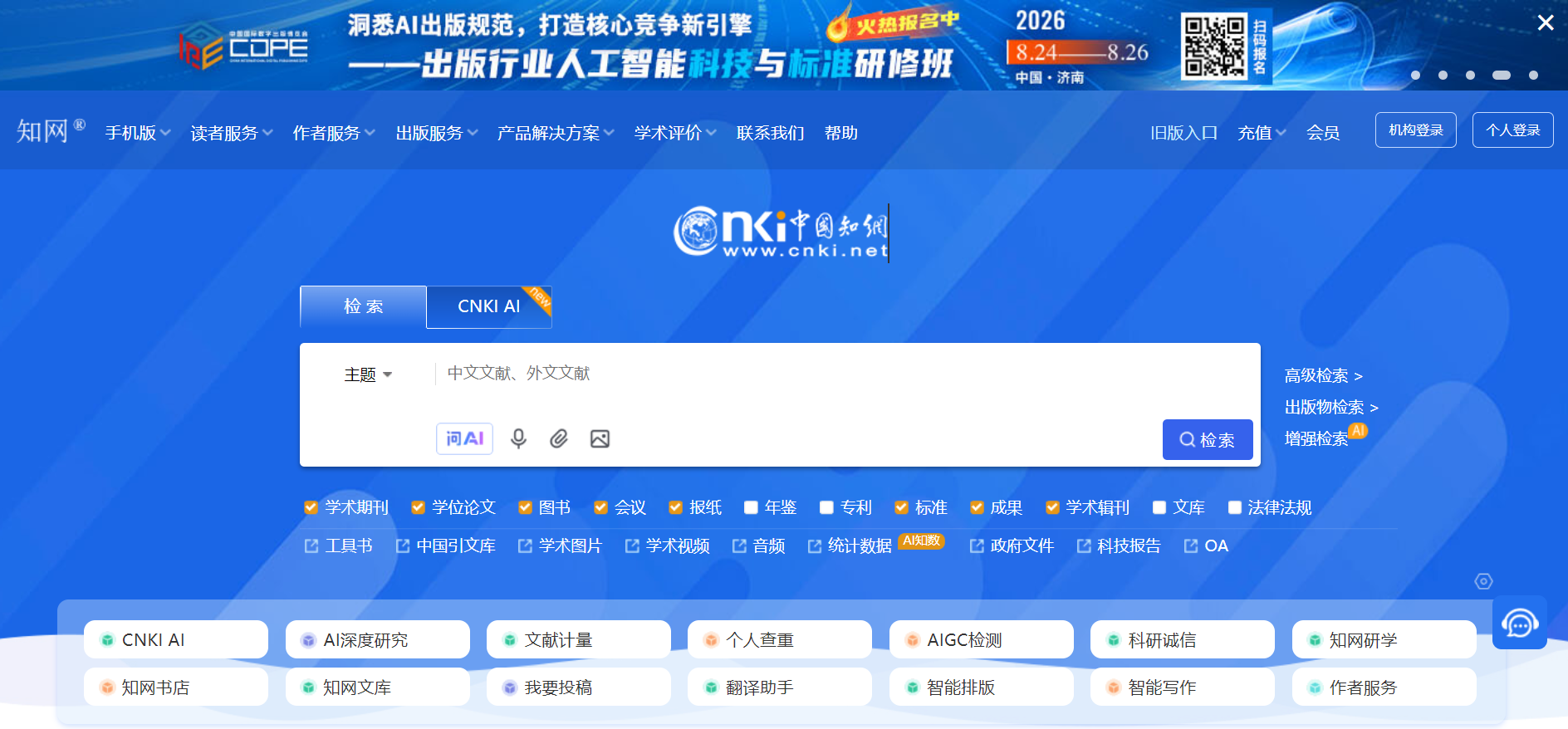Open the OA external link
Image resolution: width=1568 pixels, height=729 pixels.
tap(1207, 546)
